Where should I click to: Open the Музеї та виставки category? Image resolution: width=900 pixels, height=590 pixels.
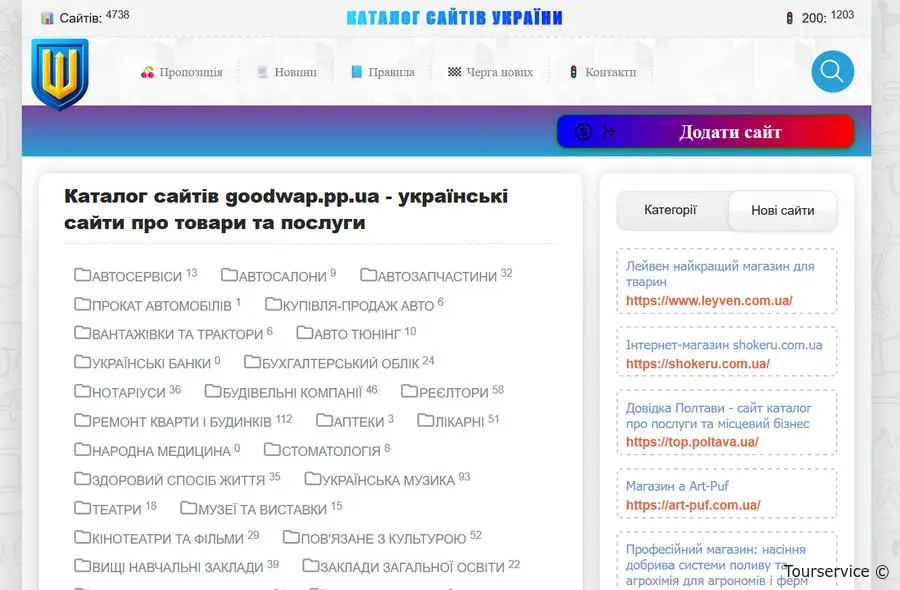pyautogui.click(x=261, y=508)
